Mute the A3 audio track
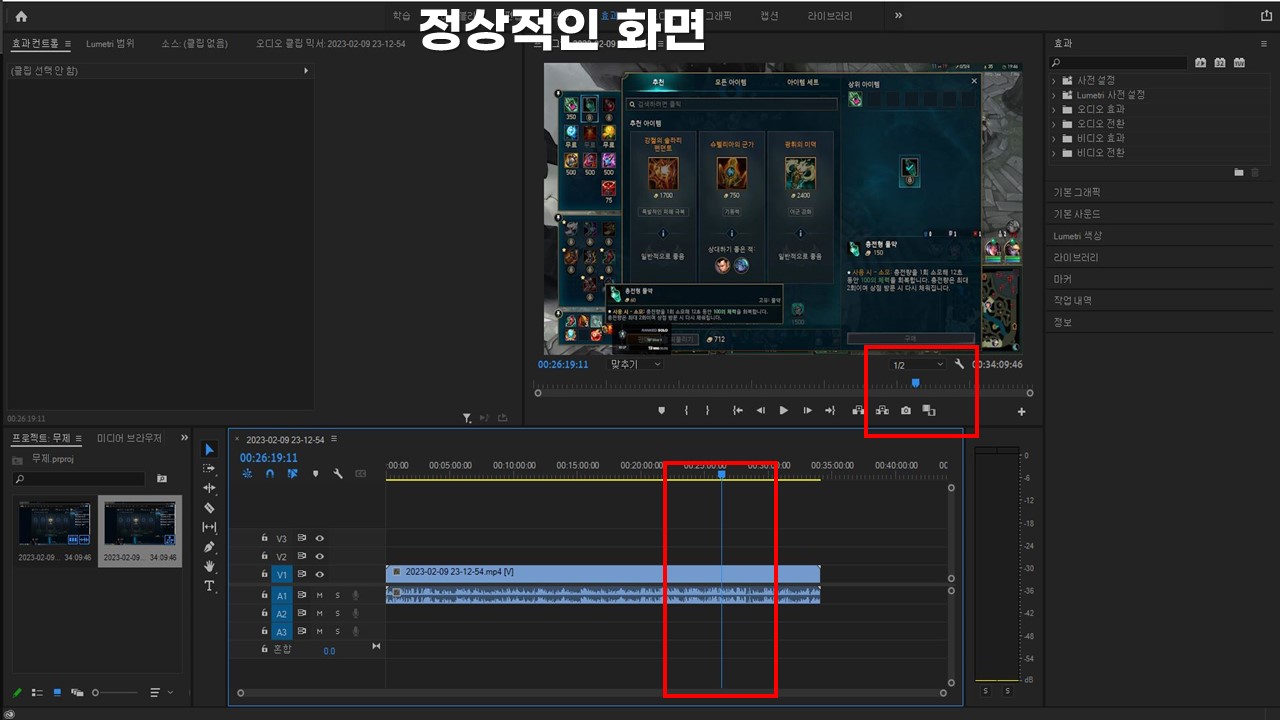The height and width of the screenshot is (720, 1280). 320,632
